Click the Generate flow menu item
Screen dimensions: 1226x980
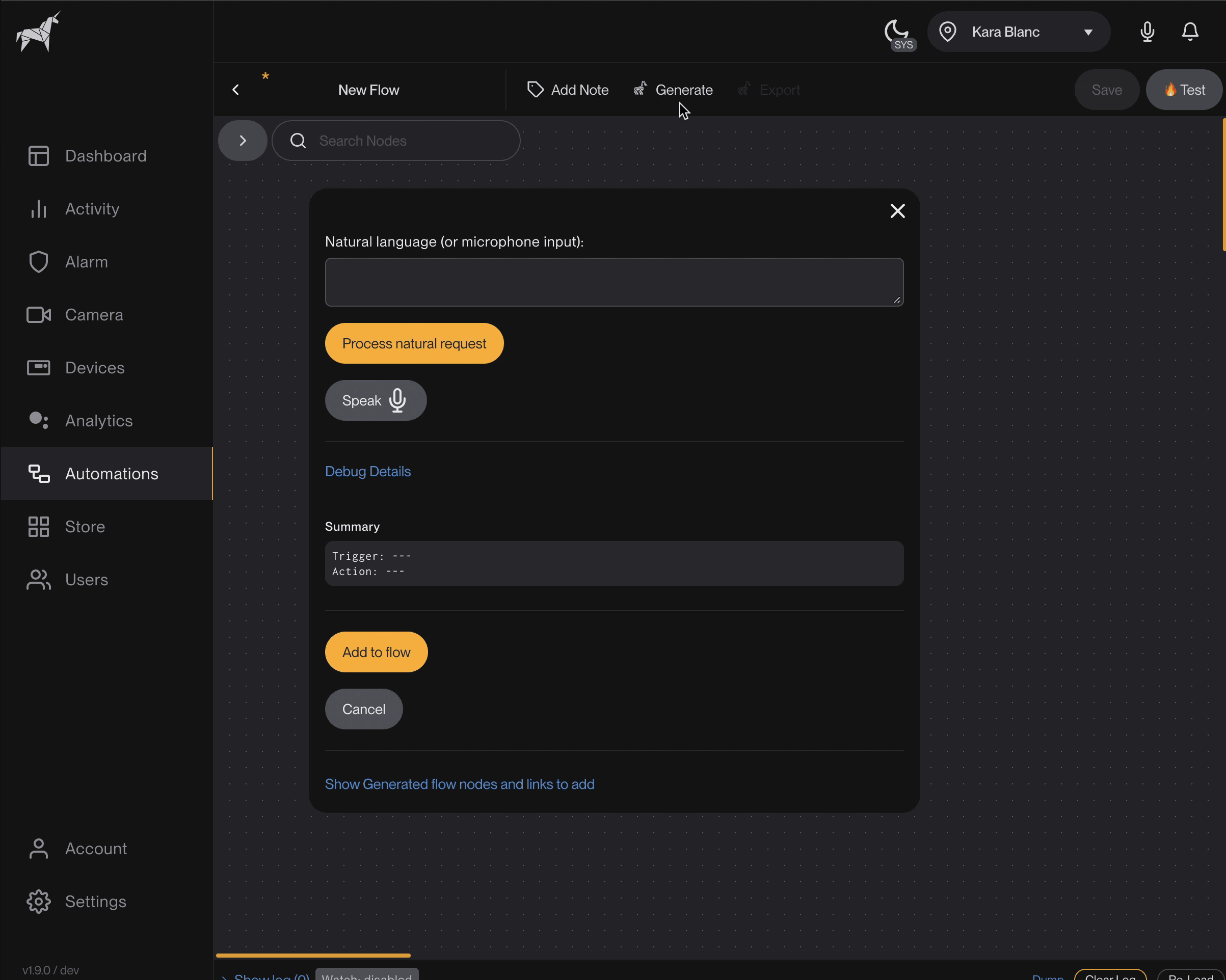[x=673, y=90]
